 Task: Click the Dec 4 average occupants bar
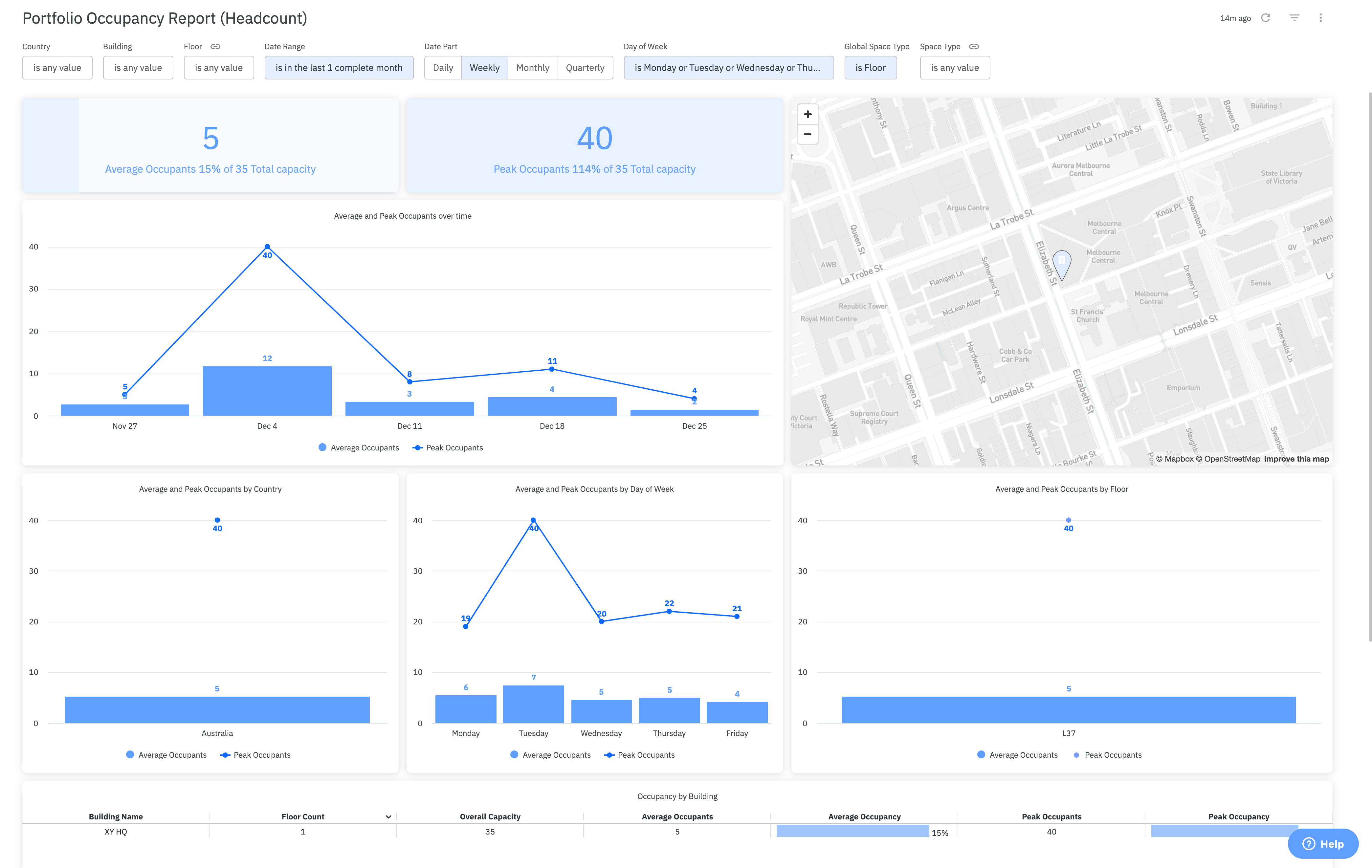click(267, 391)
